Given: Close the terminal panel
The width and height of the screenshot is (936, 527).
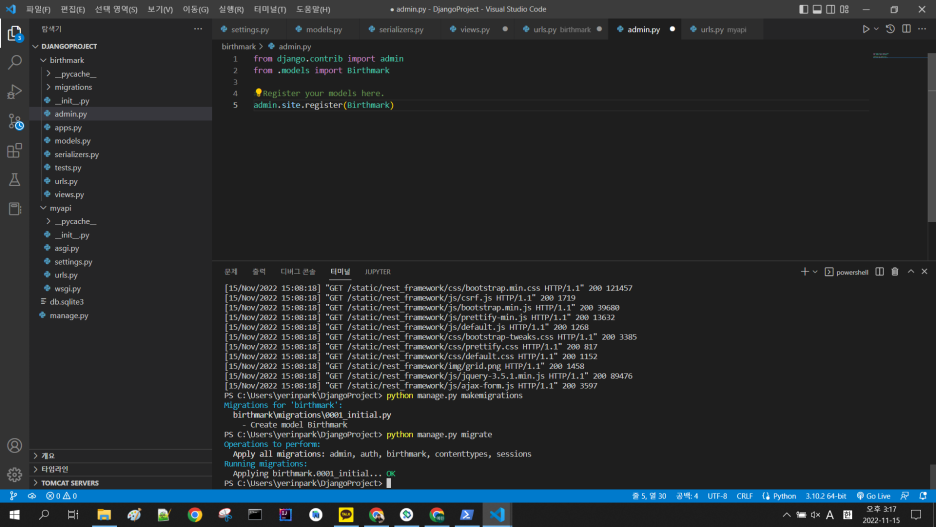Looking at the screenshot, I should [x=924, y=272].
